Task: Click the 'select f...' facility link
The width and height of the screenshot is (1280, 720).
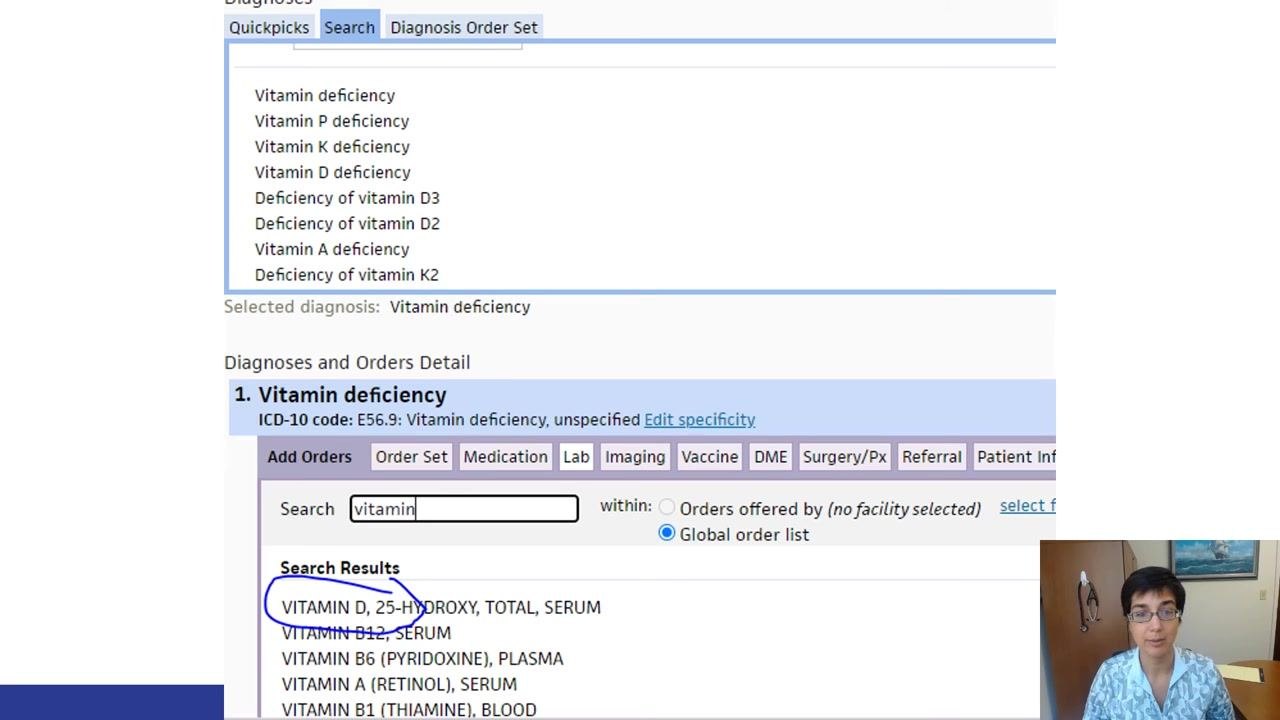Action: [x=1027, y=506]
